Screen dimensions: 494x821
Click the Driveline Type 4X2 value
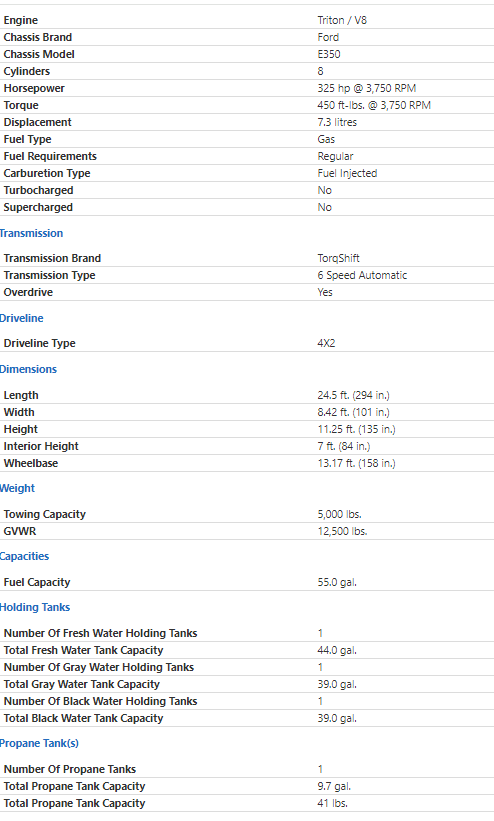[326, 343]
